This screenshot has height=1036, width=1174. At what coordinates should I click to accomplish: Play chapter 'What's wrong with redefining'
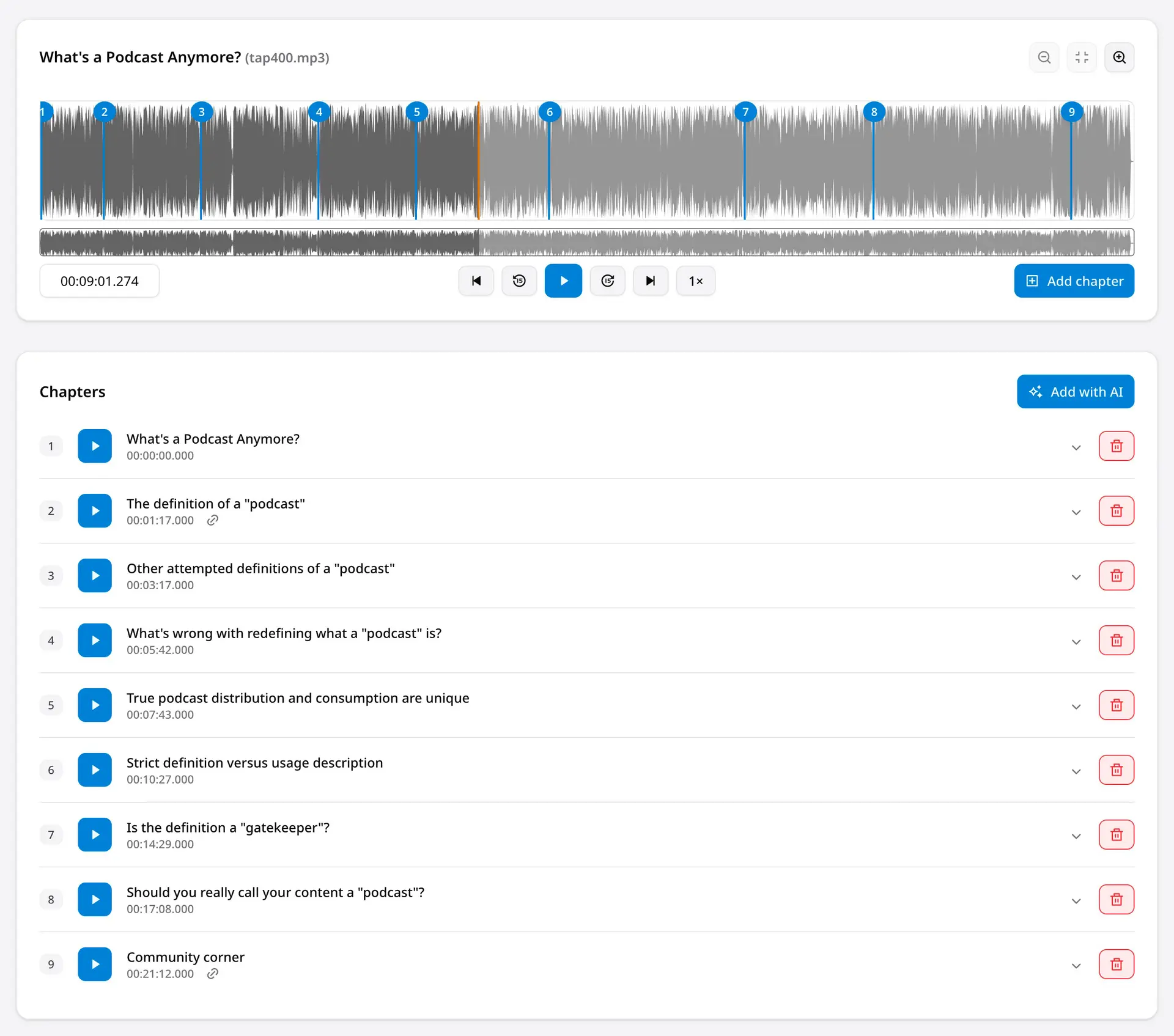95,641
